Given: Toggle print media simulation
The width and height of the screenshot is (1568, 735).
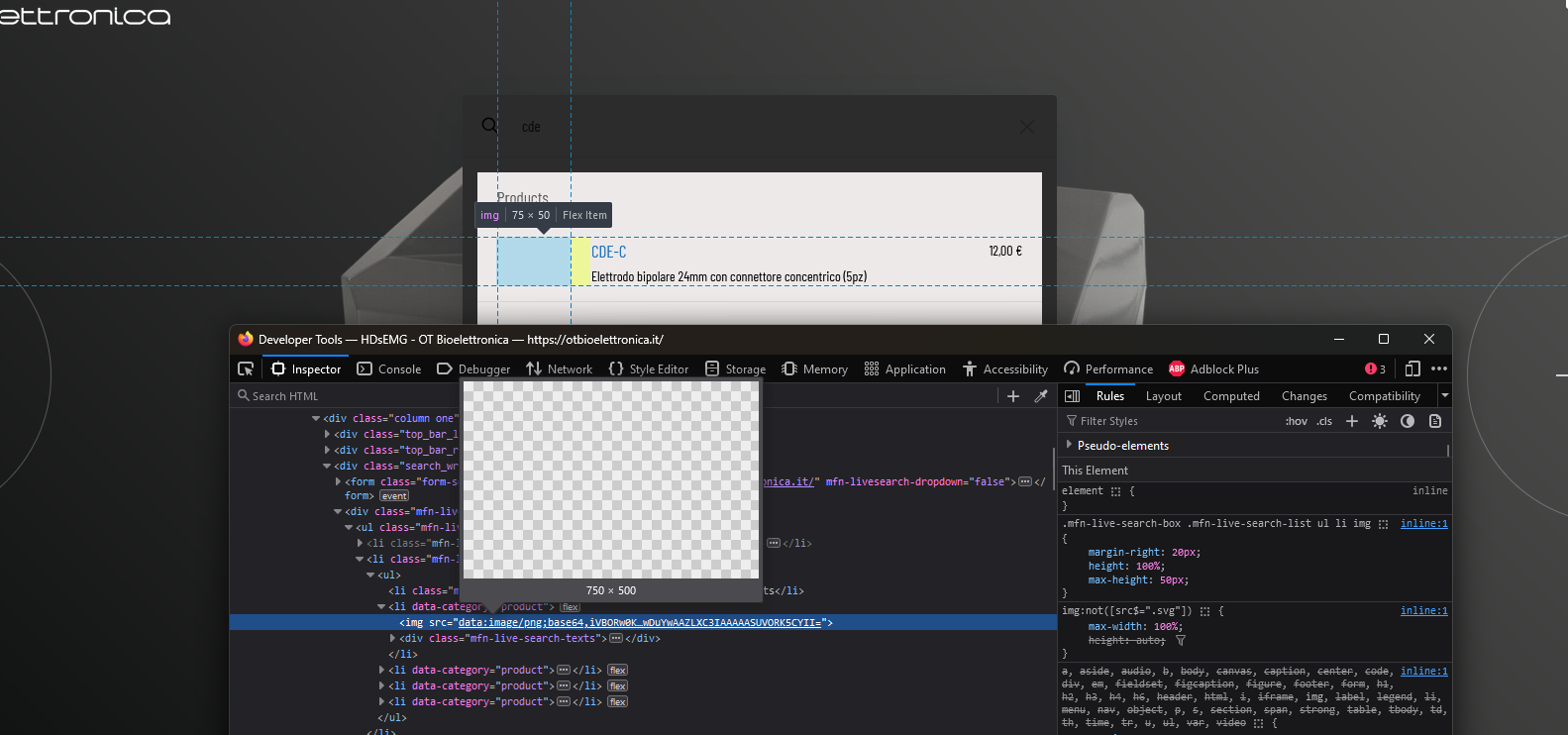Looking at the screenshot, I should click(1435, 421).
